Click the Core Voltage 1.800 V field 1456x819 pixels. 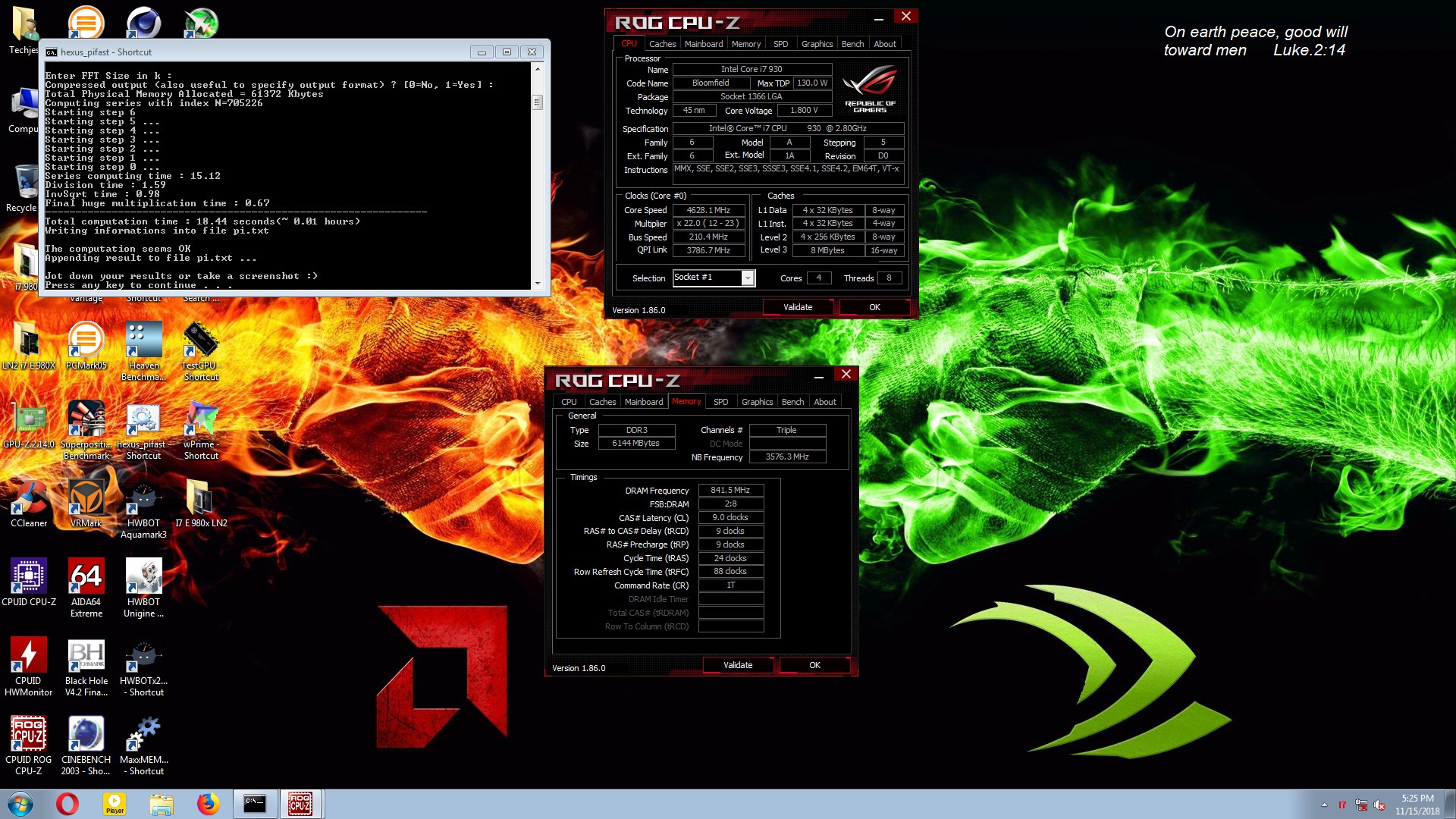804,111
